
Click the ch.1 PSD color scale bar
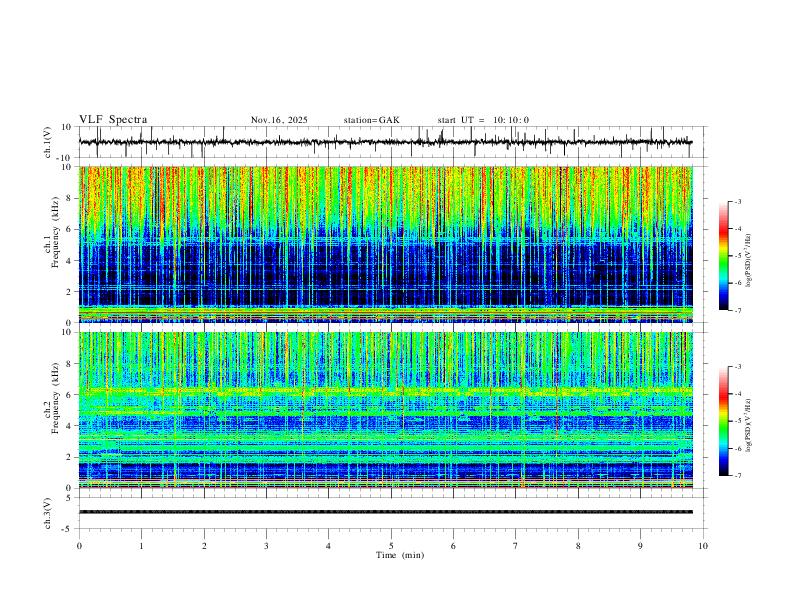tap(723, 256)
